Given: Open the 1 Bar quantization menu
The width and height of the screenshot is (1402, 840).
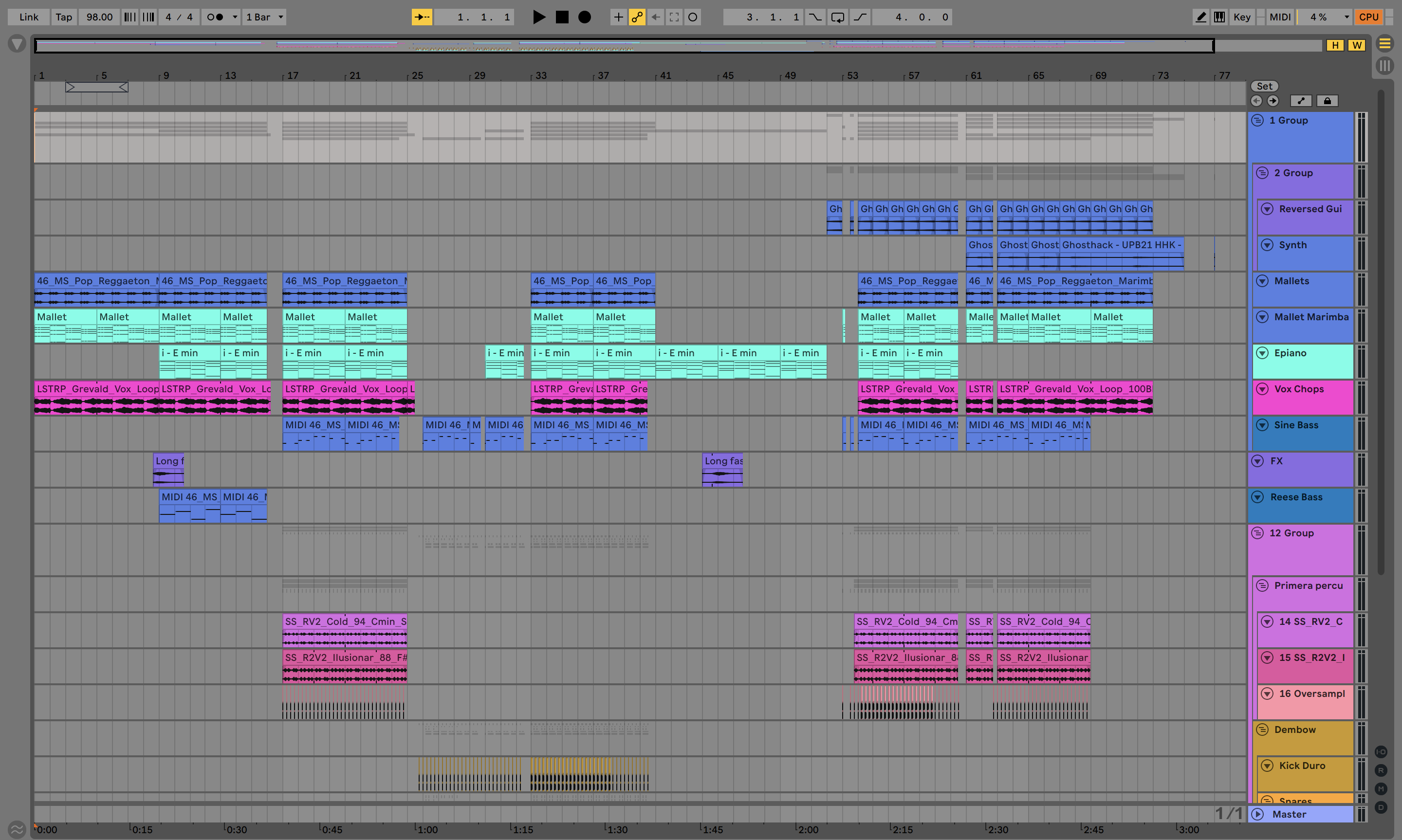Looking at the screenshot, I should 264,17.
